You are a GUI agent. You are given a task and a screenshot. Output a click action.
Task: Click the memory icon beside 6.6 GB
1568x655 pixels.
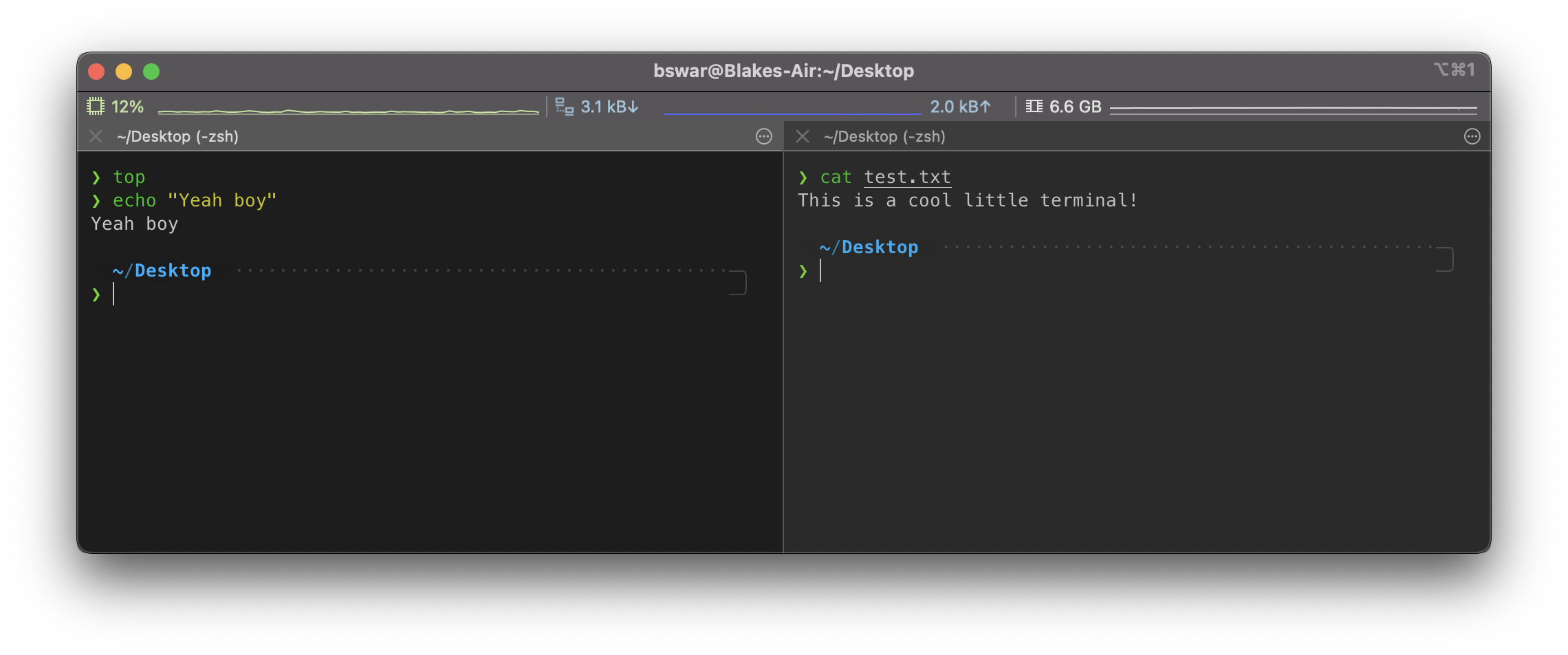1034,107
